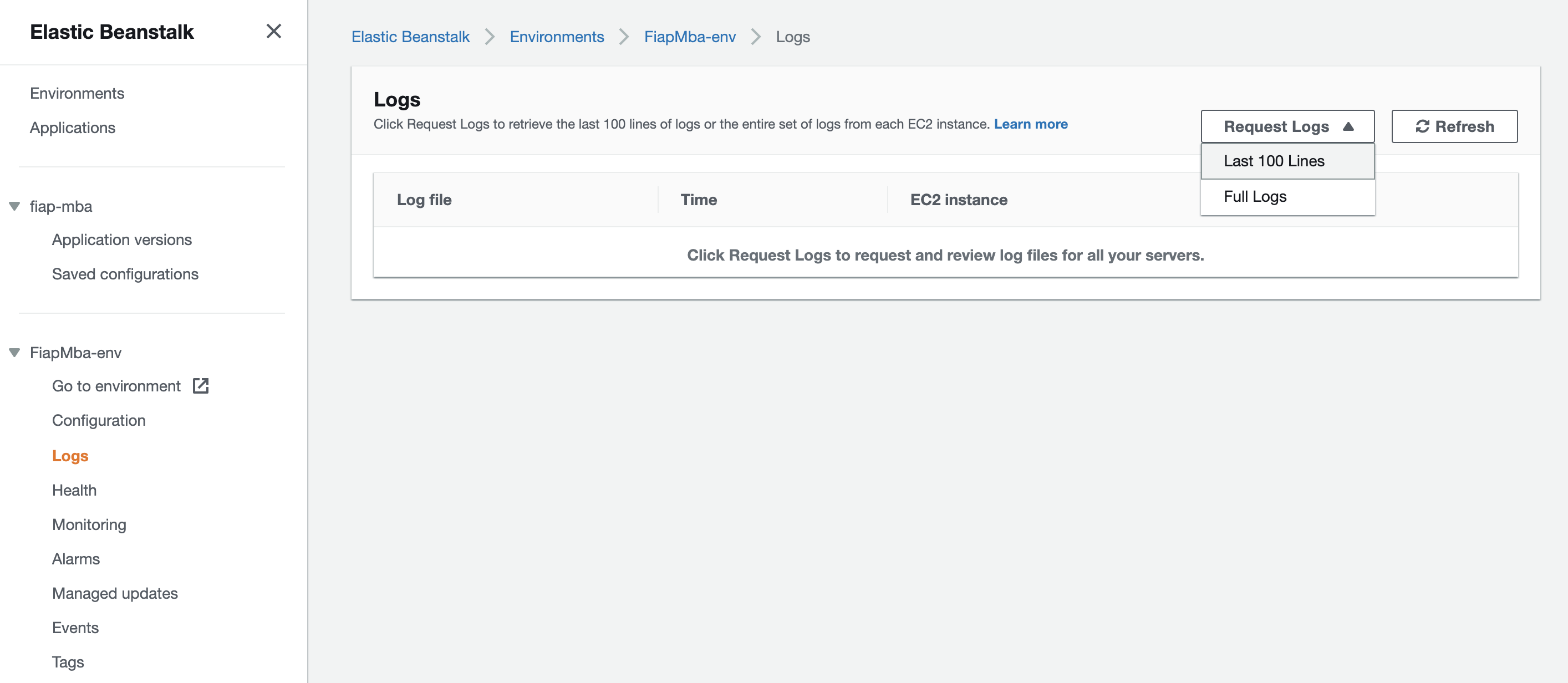Show environment Health page
The height and width of the screenshot is (683, 1568).
74,490
